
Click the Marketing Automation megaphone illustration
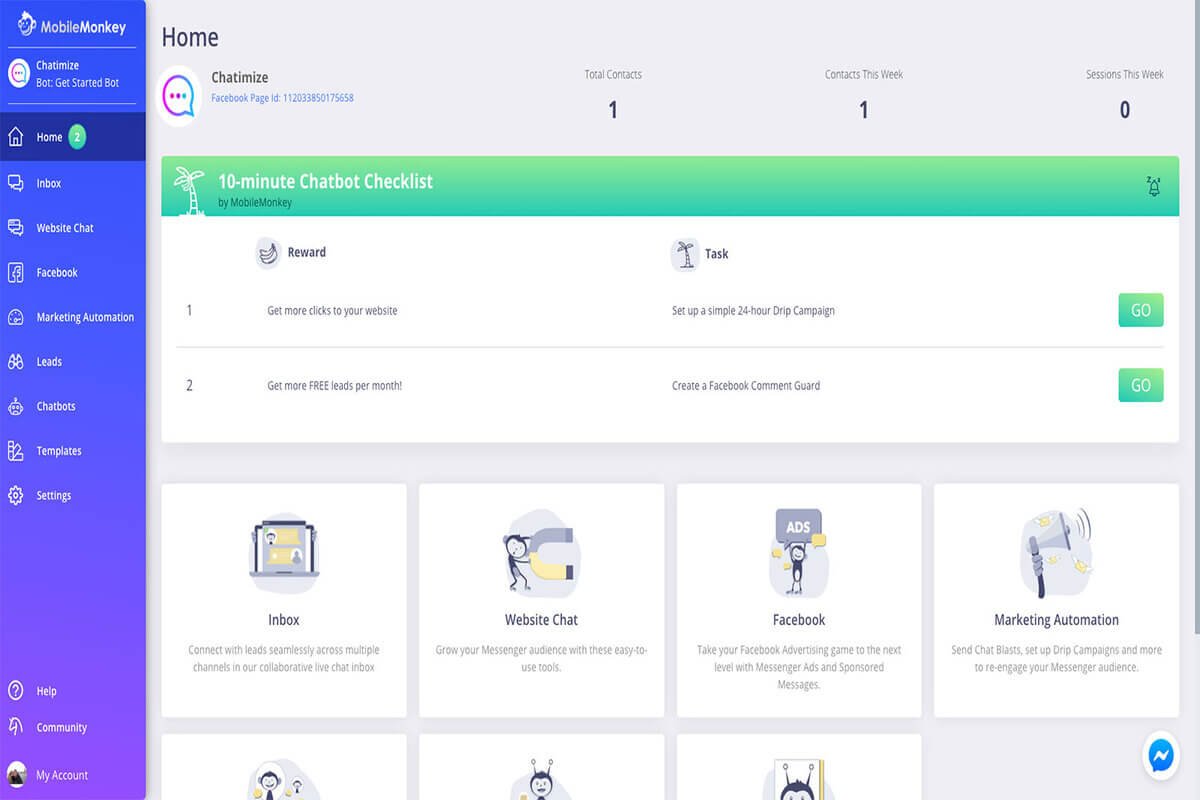(x=1056, y=553)
